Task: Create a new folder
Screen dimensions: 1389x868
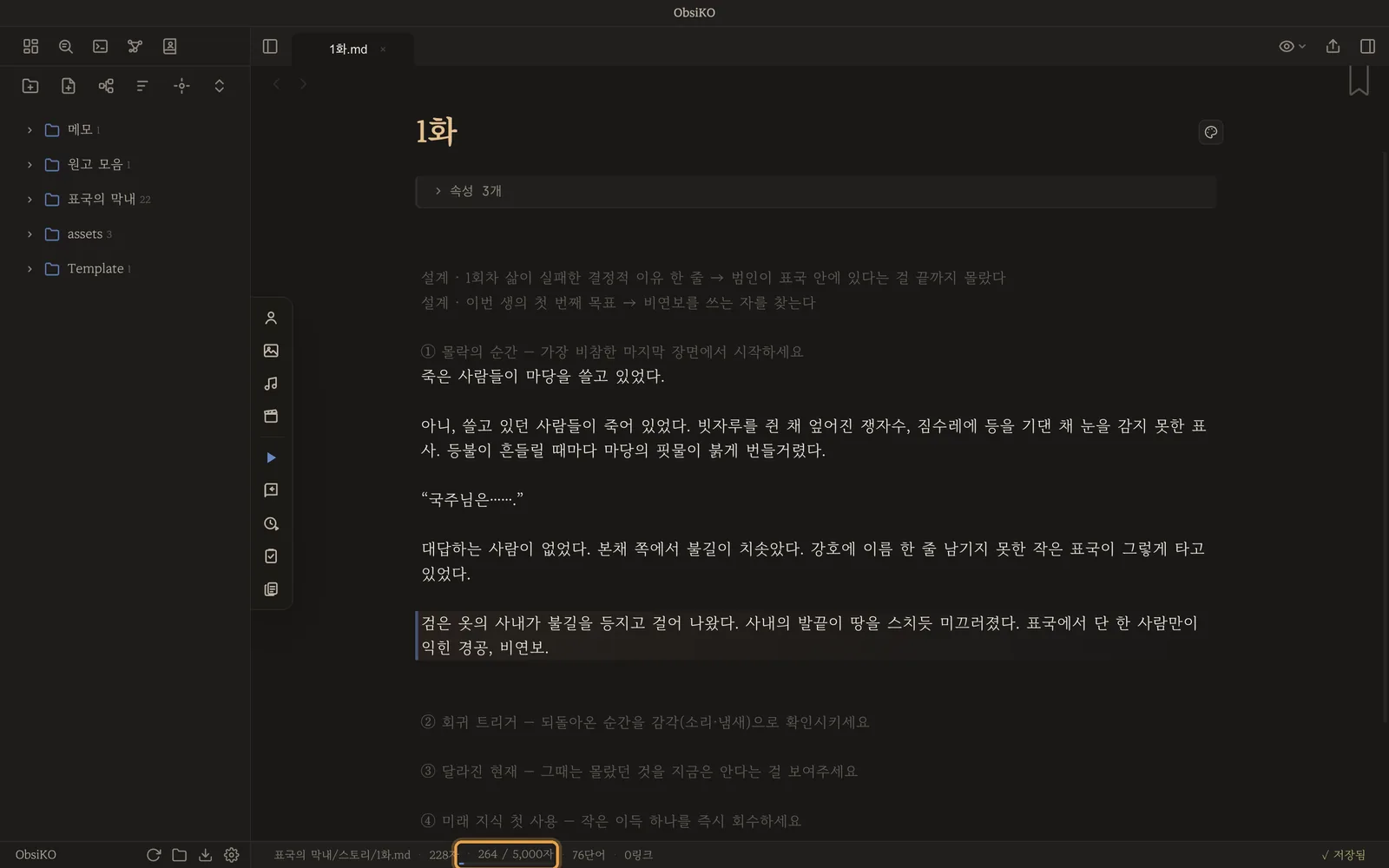Action: pyautogui.click(x=30, y=86)
